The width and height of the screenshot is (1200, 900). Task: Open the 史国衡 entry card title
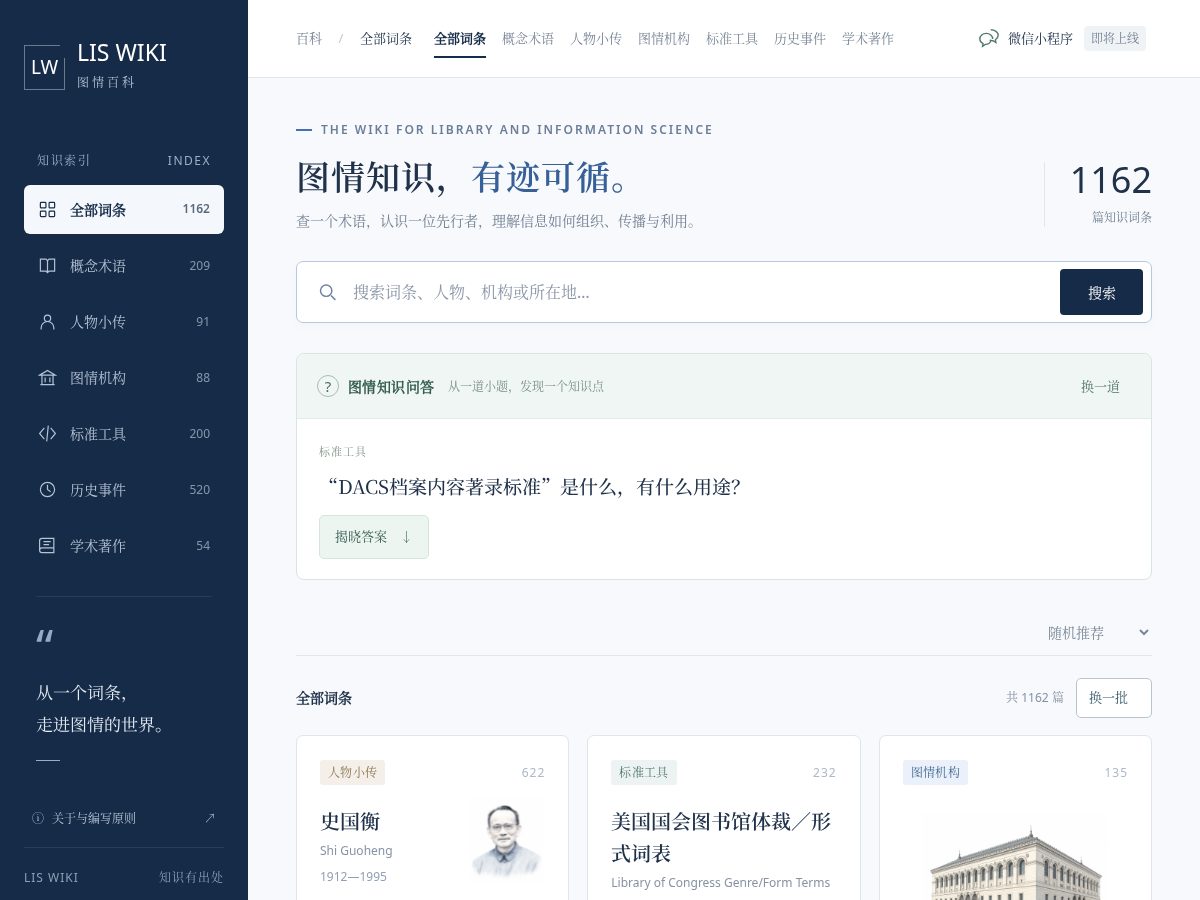(350, 821)
